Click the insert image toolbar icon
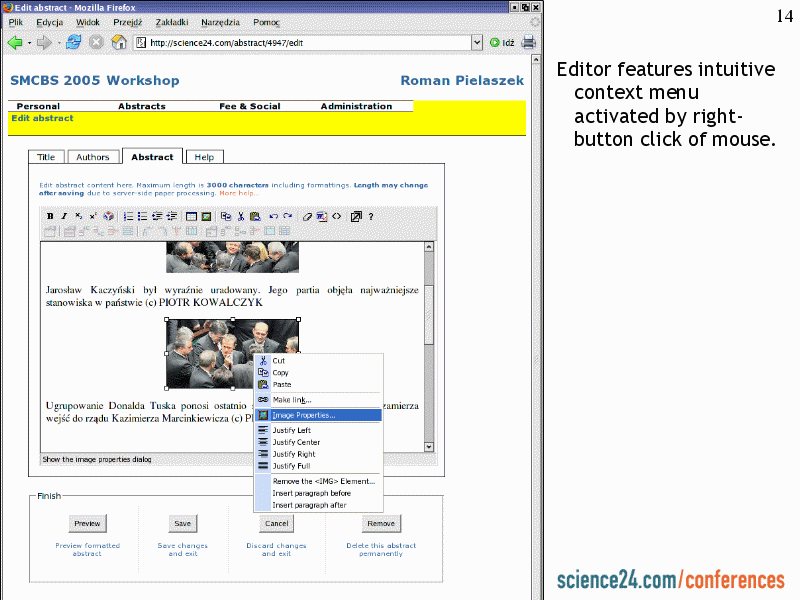The height and width of the screenshot is (600, 800). pos(206,216)
